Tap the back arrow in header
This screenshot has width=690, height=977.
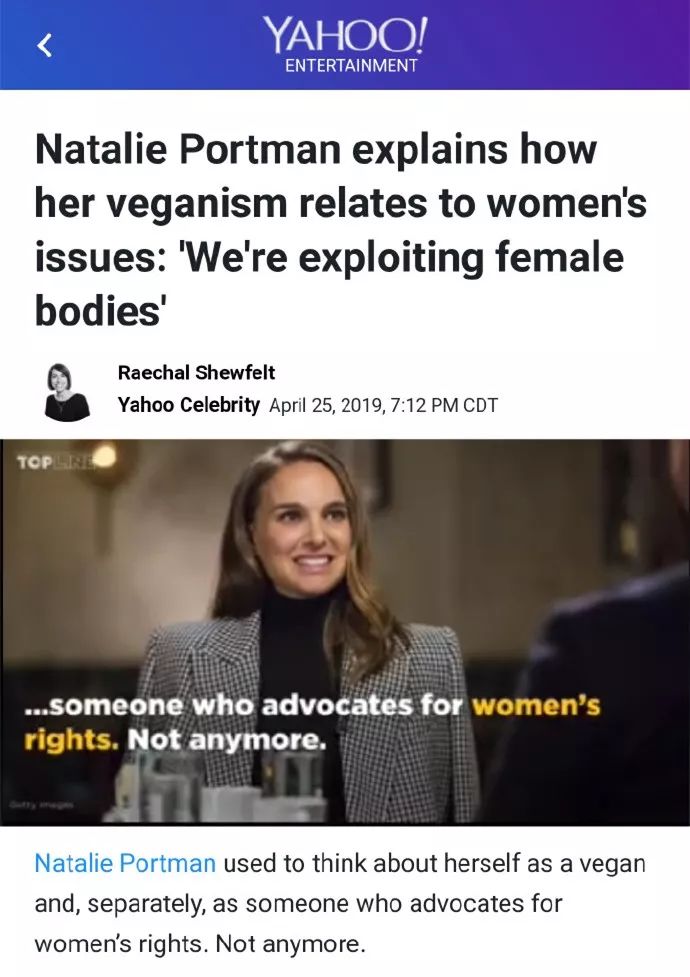point(43,46)
